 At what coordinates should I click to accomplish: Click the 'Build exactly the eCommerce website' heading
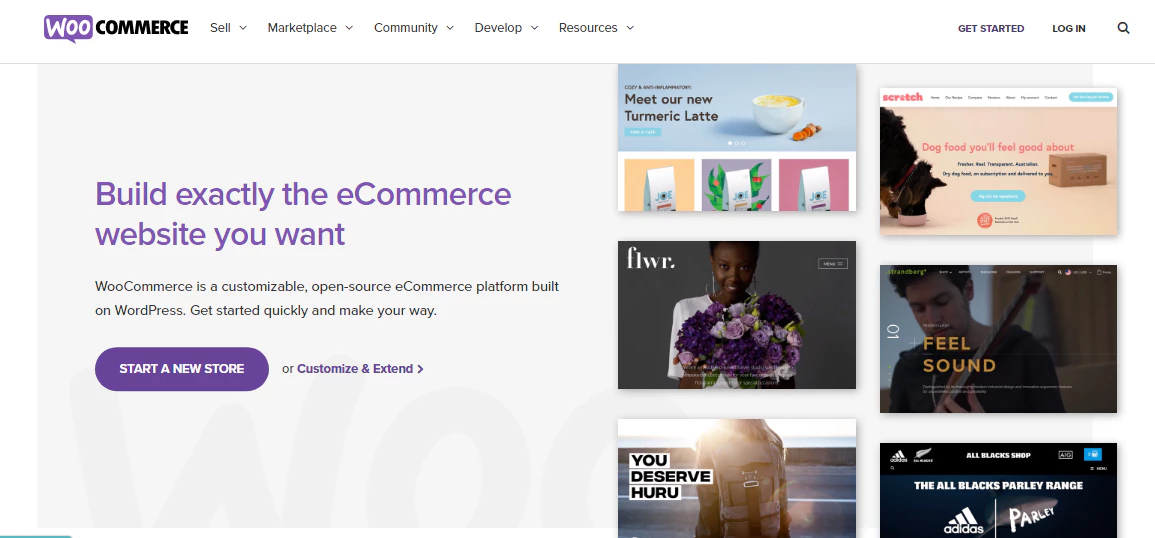[x=303, y=214]
